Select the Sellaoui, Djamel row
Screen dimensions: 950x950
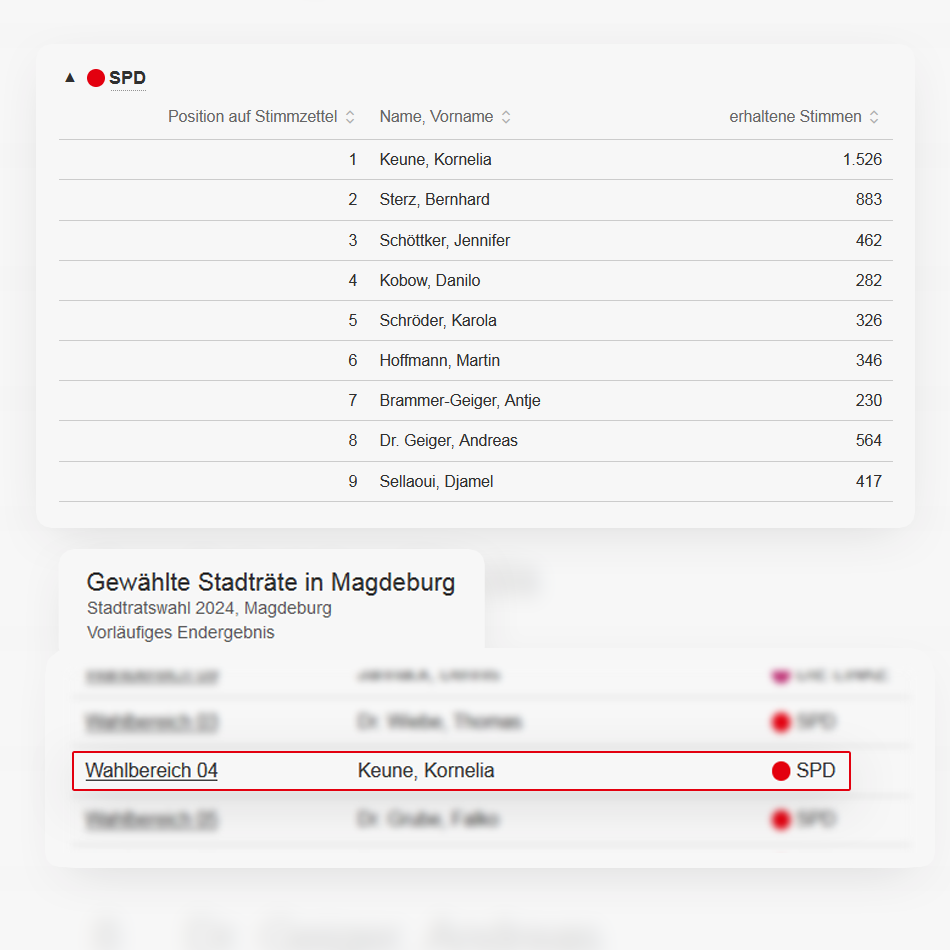point(476,482)
